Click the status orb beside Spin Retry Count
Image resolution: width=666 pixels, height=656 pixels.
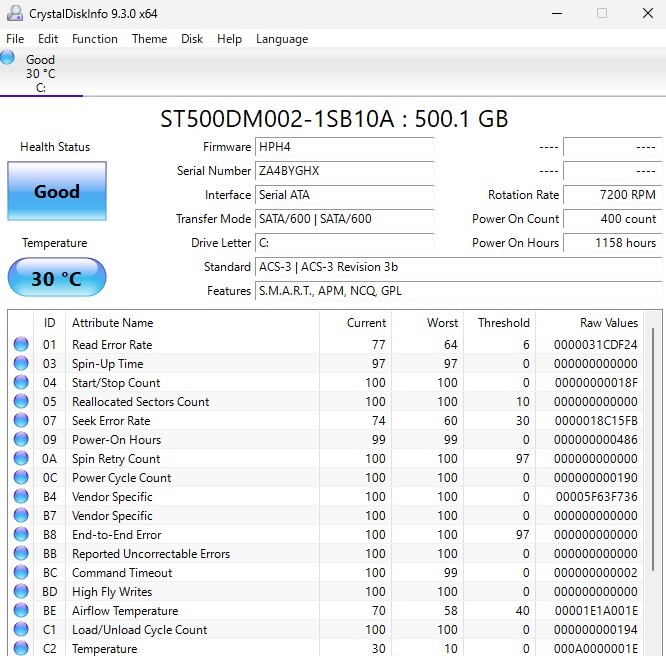21,459
